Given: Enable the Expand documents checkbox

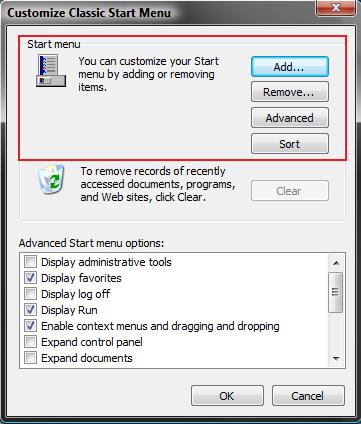Looking at the screenshot, I should click(x=30, y=358).
